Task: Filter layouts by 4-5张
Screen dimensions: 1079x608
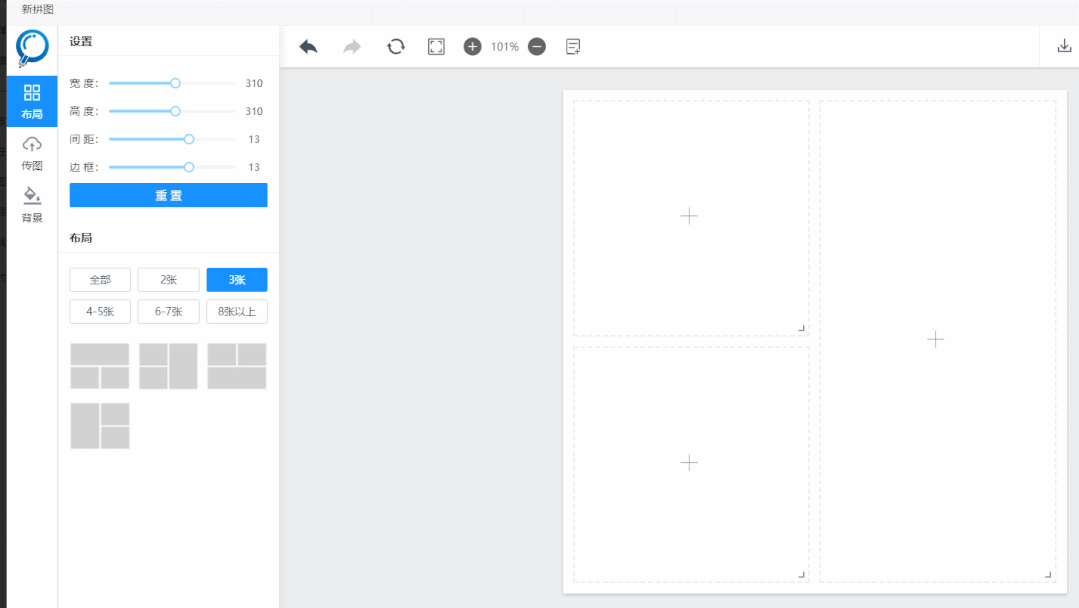Action: click(x=100, y=312)
